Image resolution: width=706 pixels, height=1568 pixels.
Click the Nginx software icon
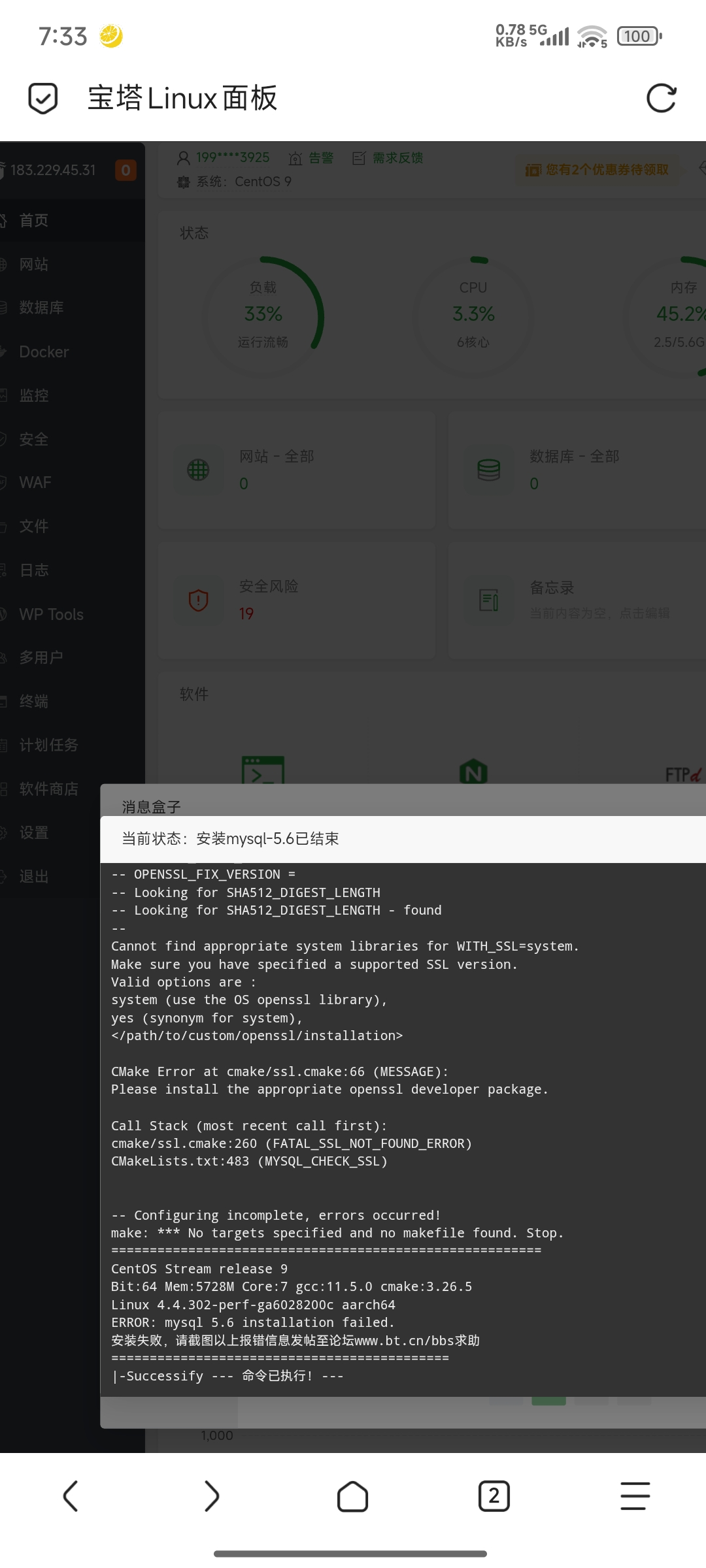click(473, 772)
